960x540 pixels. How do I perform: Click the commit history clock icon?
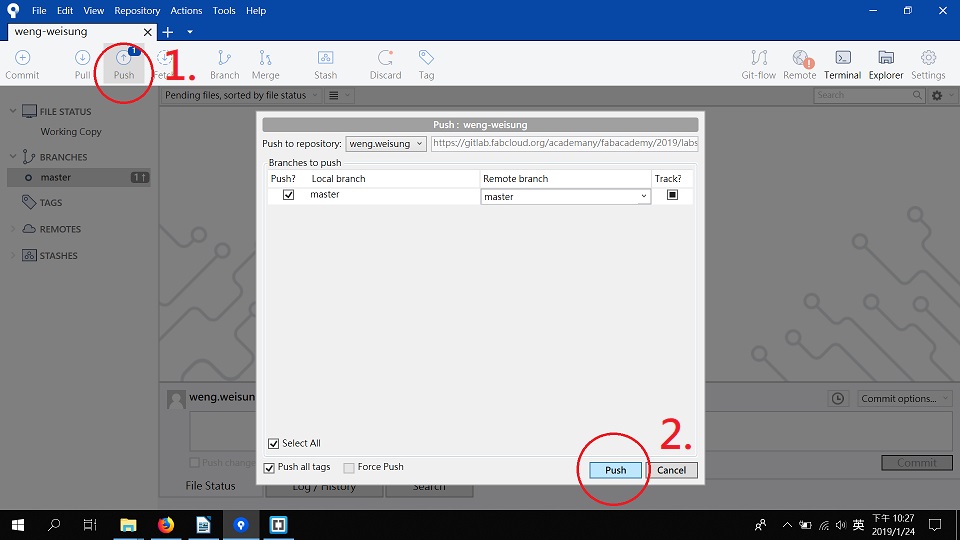coord(838,399)
